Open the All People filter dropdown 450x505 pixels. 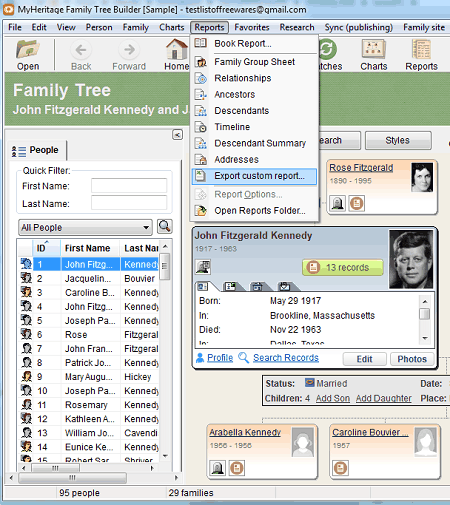click(85, 227)
